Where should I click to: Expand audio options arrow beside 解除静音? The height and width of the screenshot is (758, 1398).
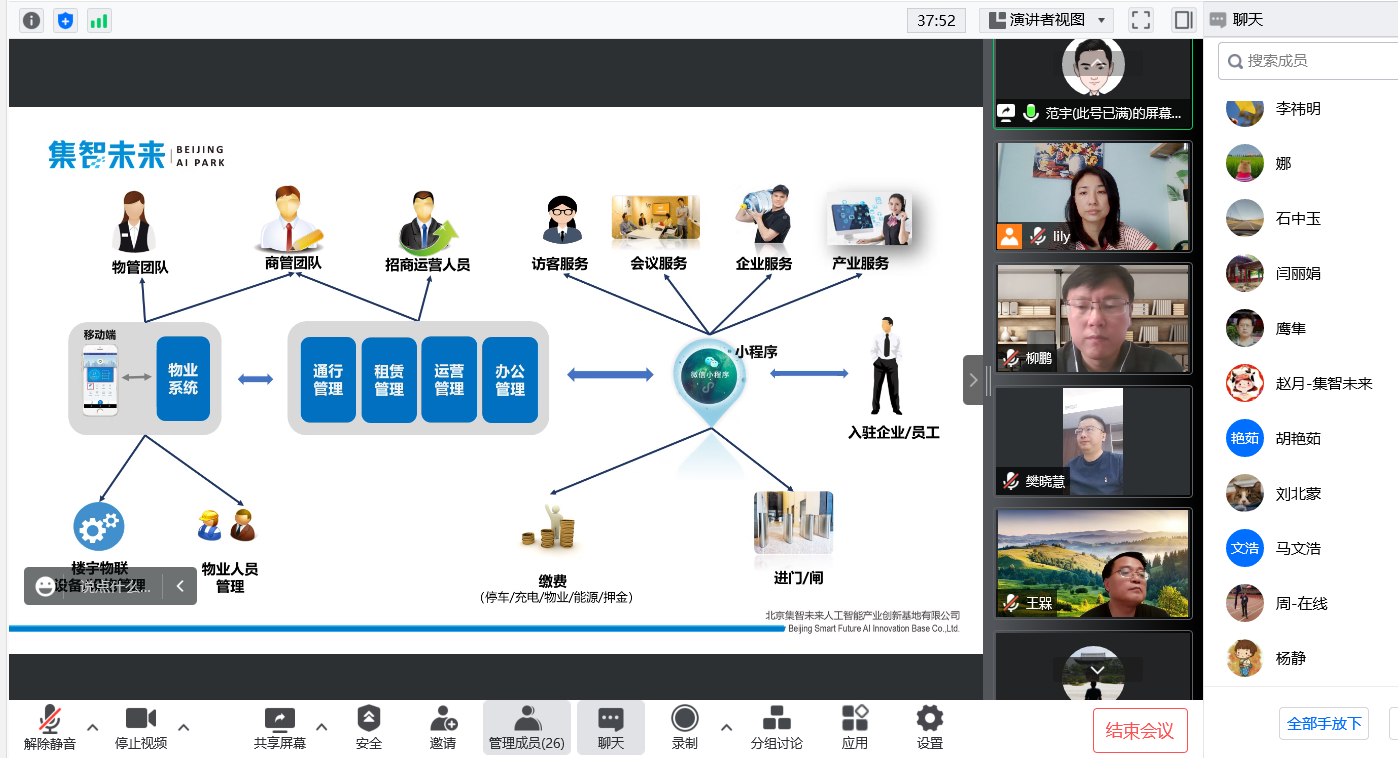click(93, 727)
